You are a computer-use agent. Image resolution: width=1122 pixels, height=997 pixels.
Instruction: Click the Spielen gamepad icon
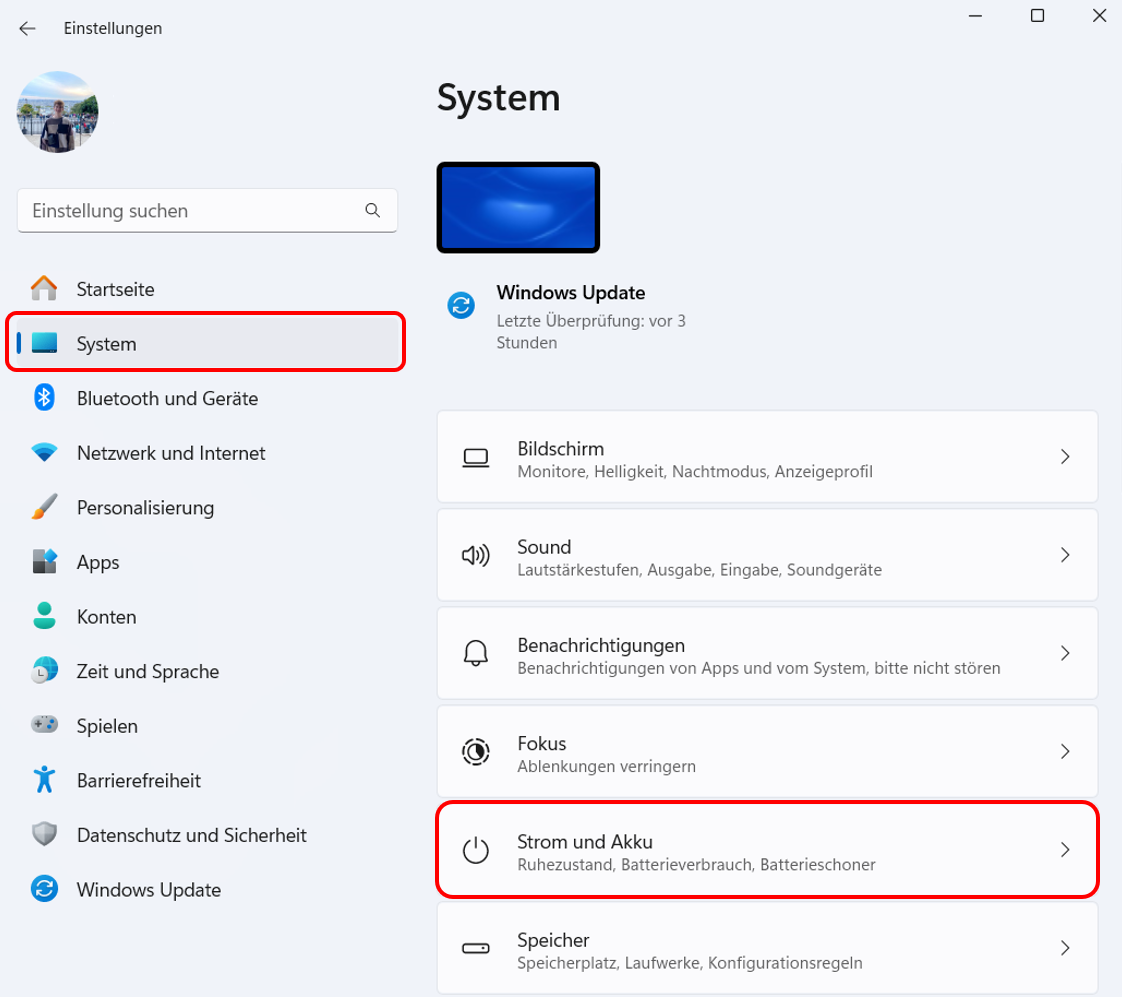point(44,726)
